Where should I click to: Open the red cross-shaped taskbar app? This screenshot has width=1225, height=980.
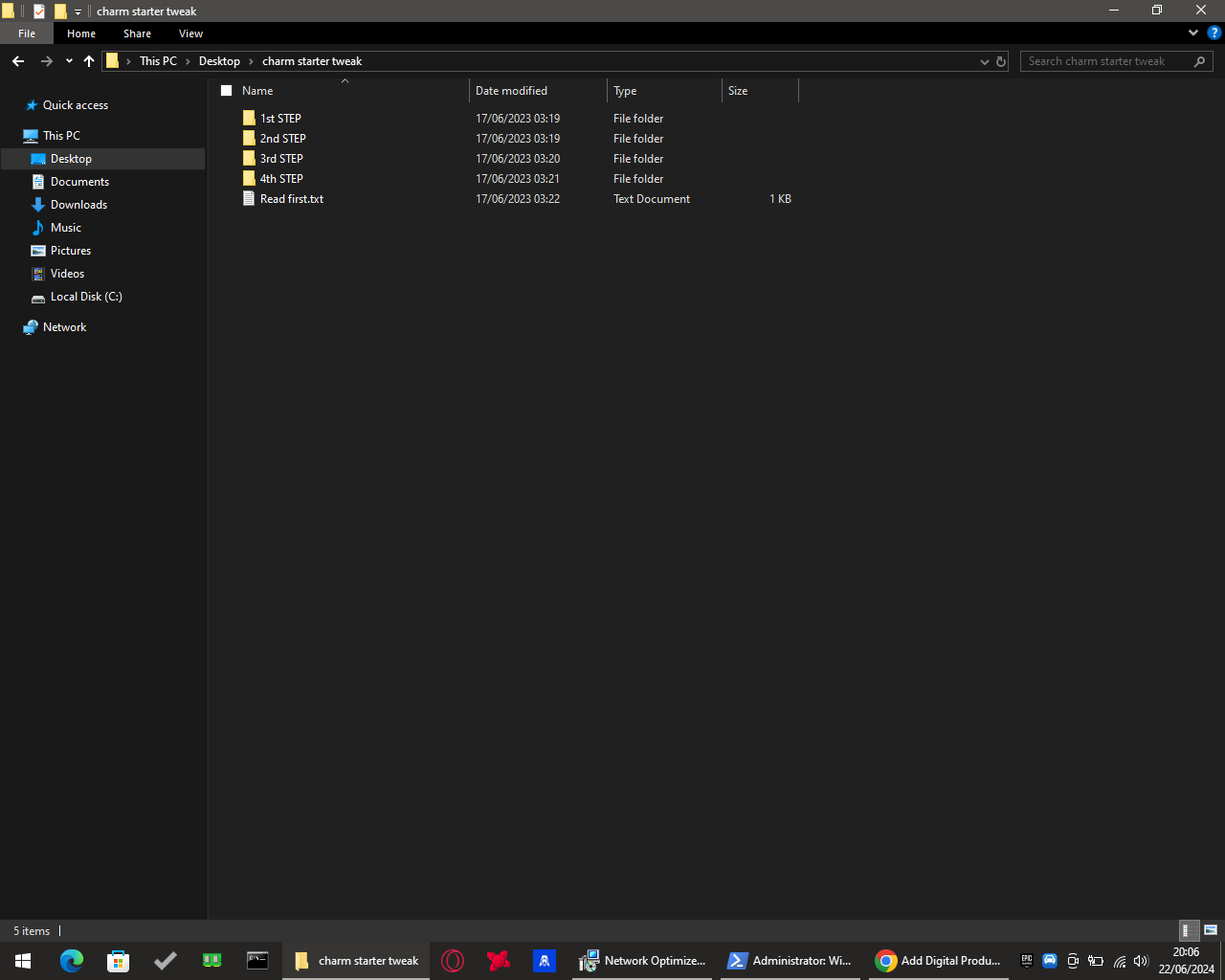(x=499, y=961)
